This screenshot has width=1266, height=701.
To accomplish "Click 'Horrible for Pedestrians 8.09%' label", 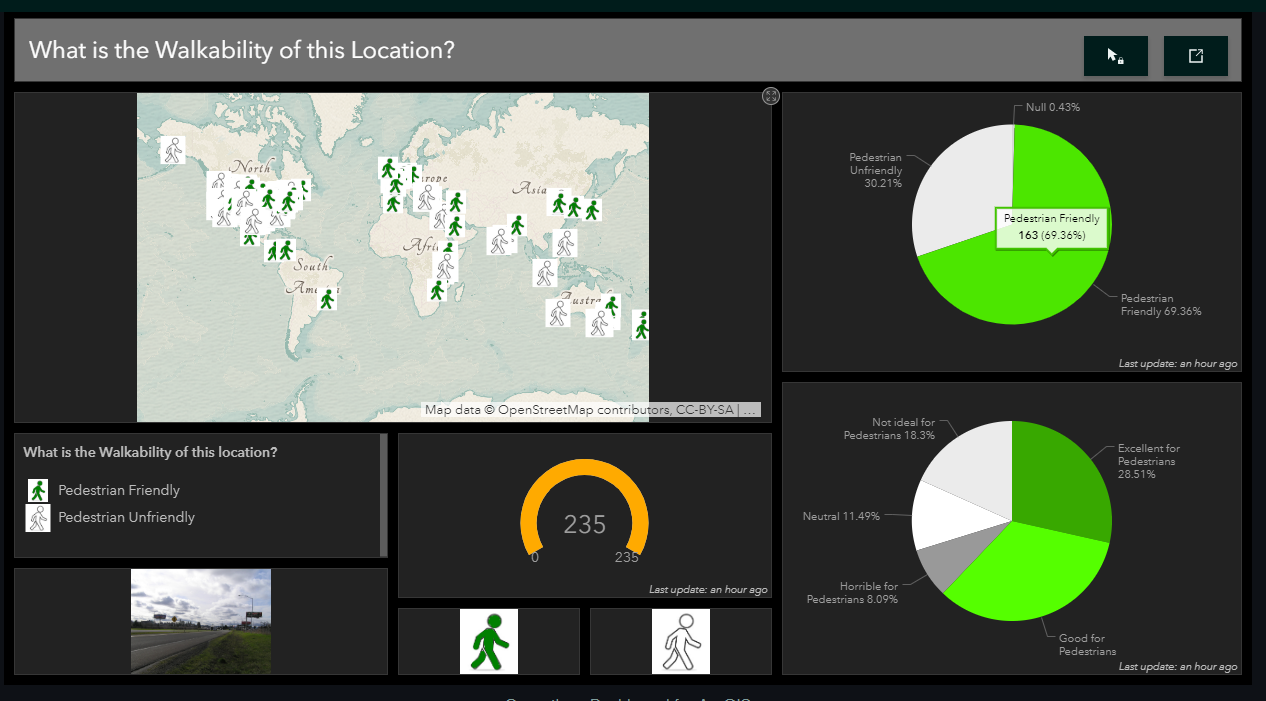I will [x=853, y=593].
